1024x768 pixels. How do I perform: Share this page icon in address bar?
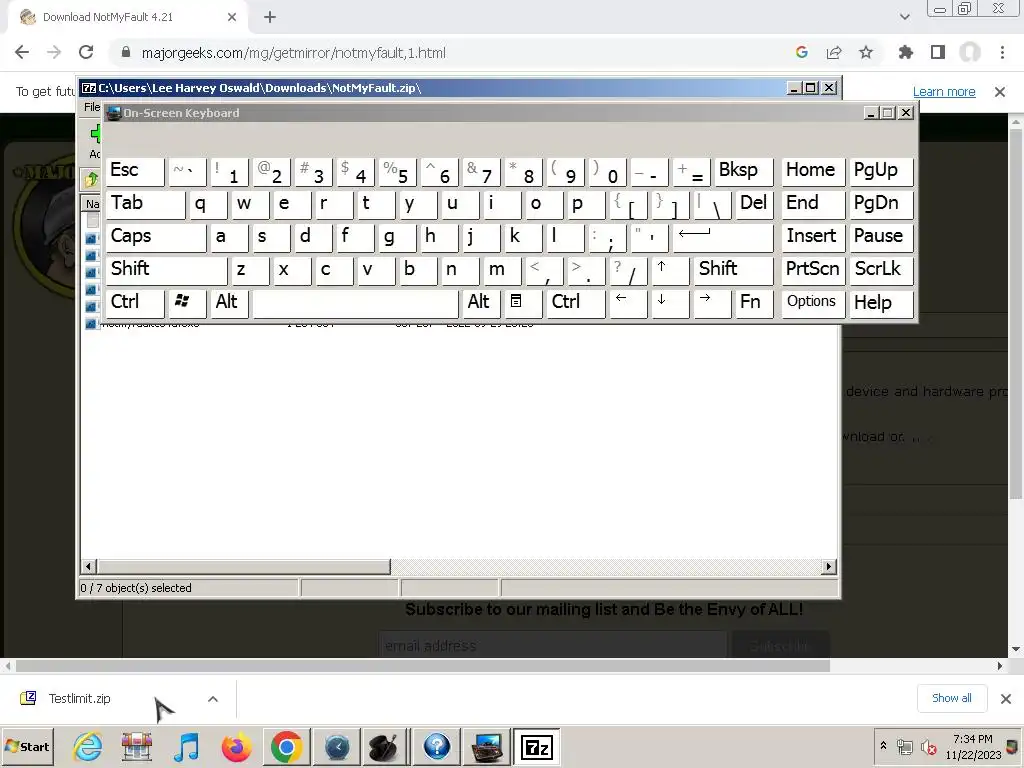tap(834, 52)
